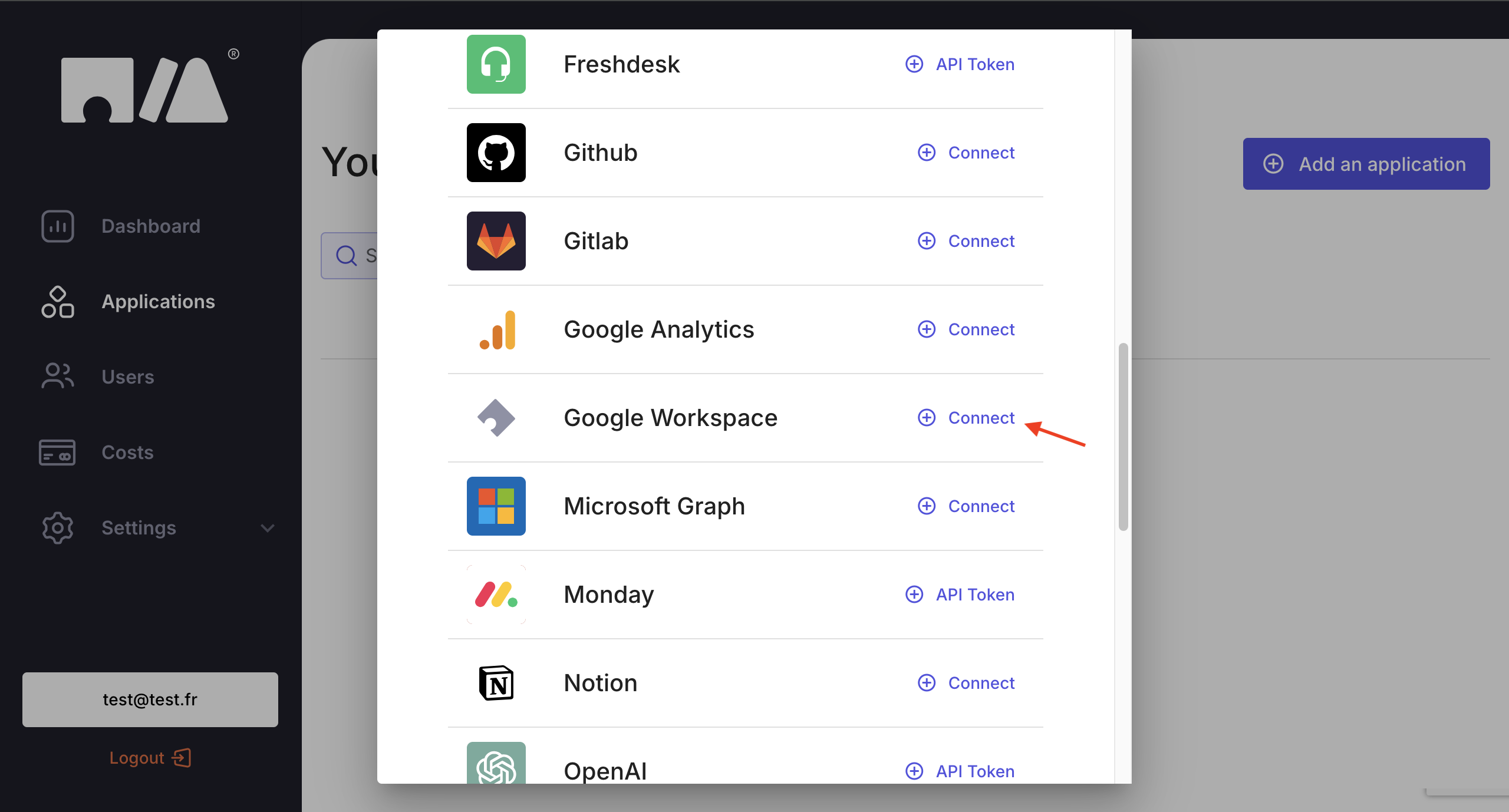Open the Costs page in the sidebar
The width and height of the screenshot is (1509, 812).
coord(127,453)
